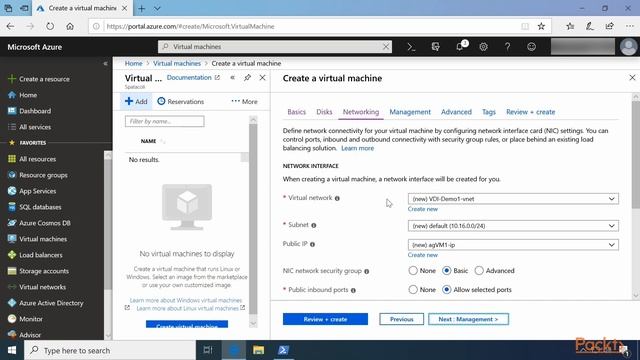Viewport: 640px width, 360px height.
Task: Clear the Virtual machines search text
Action: [386, 47]
